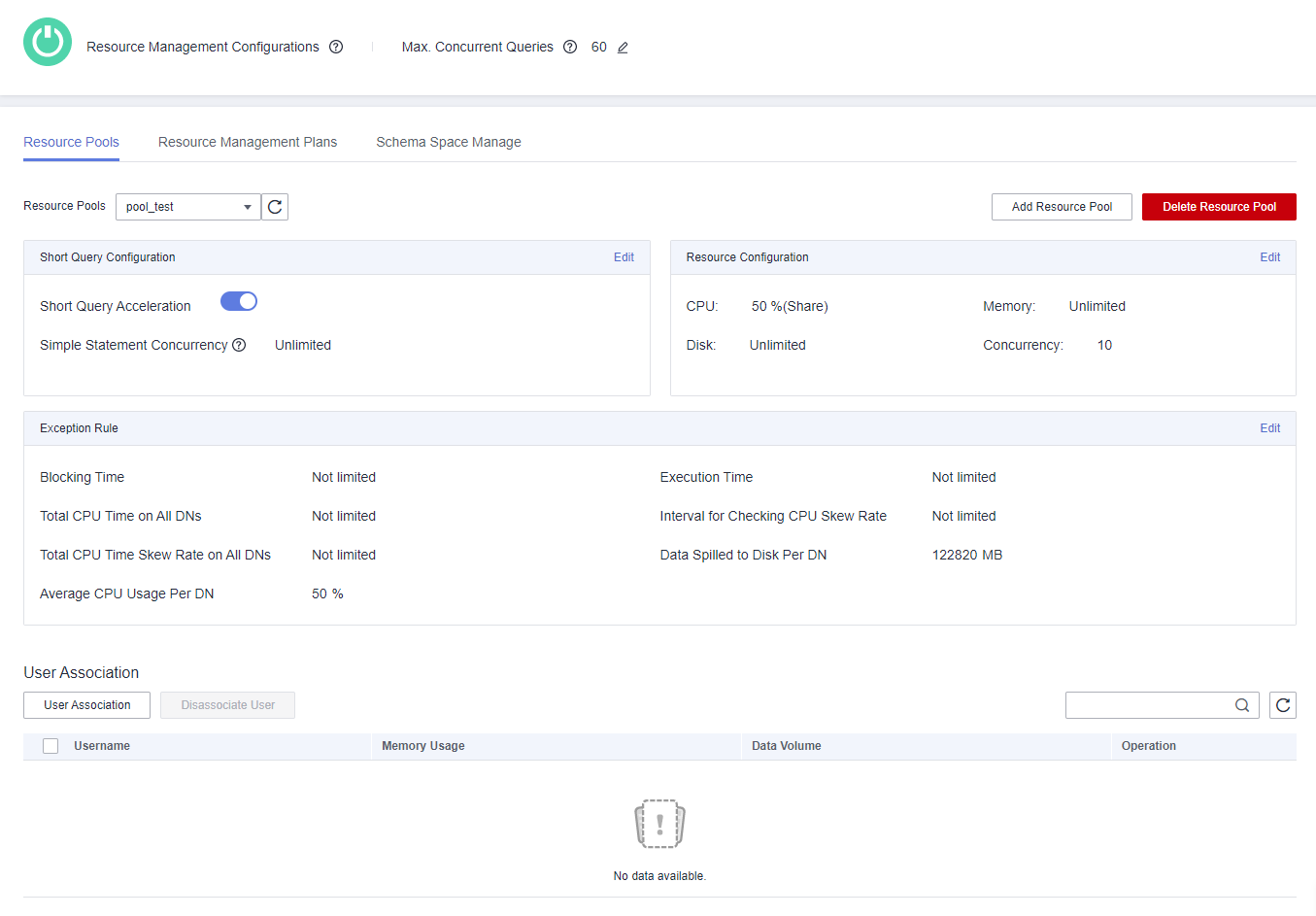
Task: Click the '122820 MB' disk spill value
Action: tap(967, 555)
